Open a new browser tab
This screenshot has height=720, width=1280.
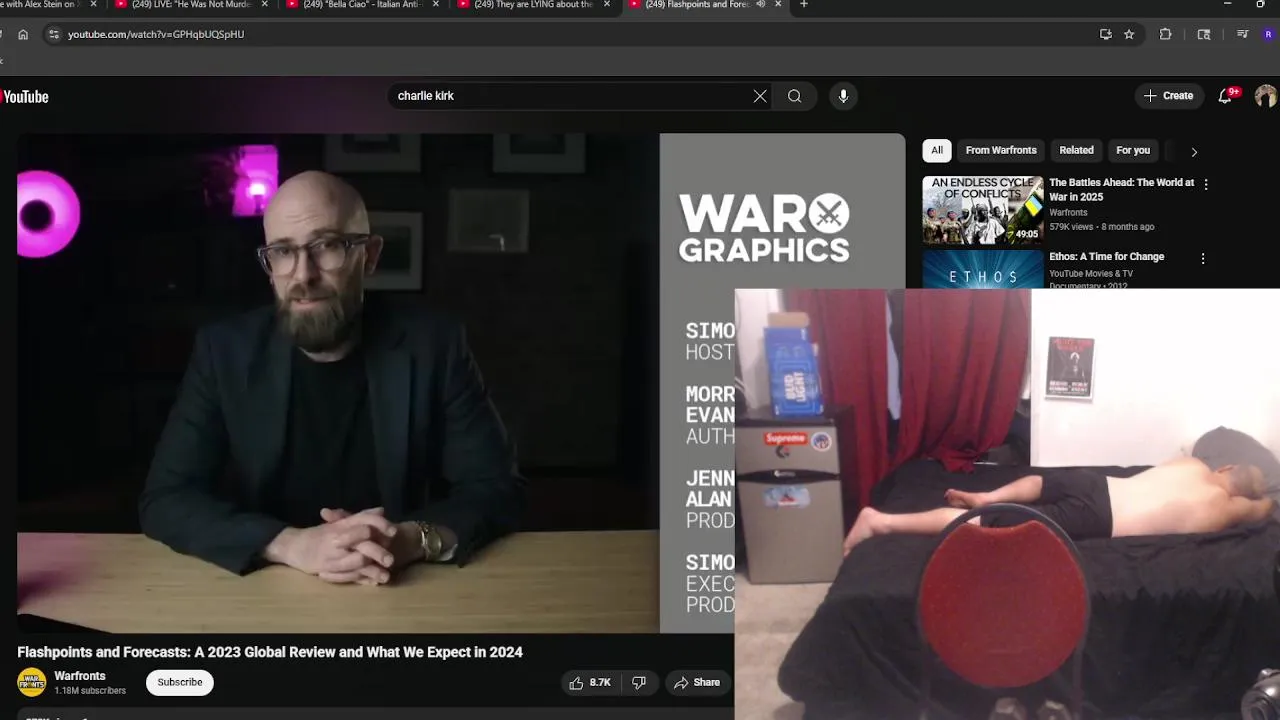point(803,4)
